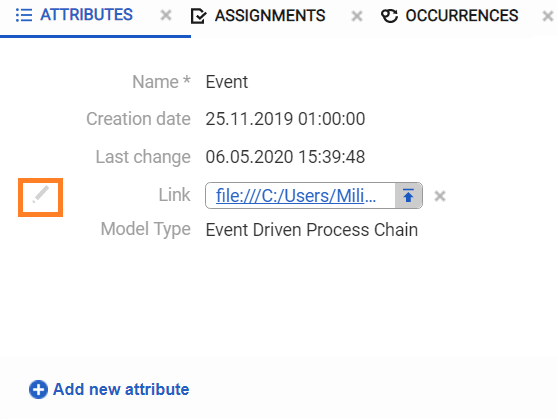The image size is (557, 419).
Task: Click the Last change timestamp value
Action: (285, 157)
